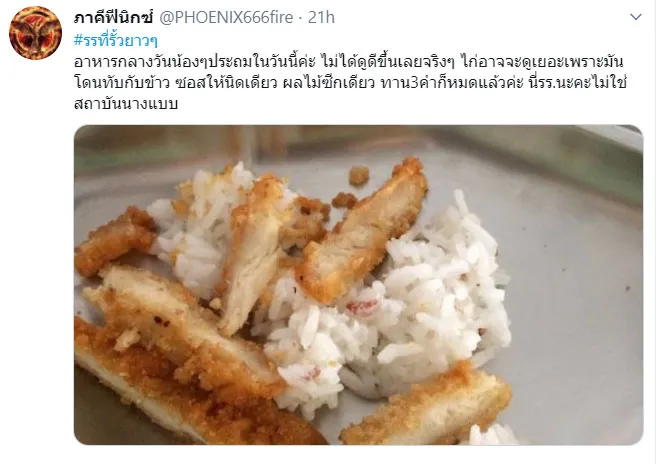This screenshot has width=665, height=464.
Task: Open the attached lunch photo
Action: pyautogui.click(x=358, y=285)
